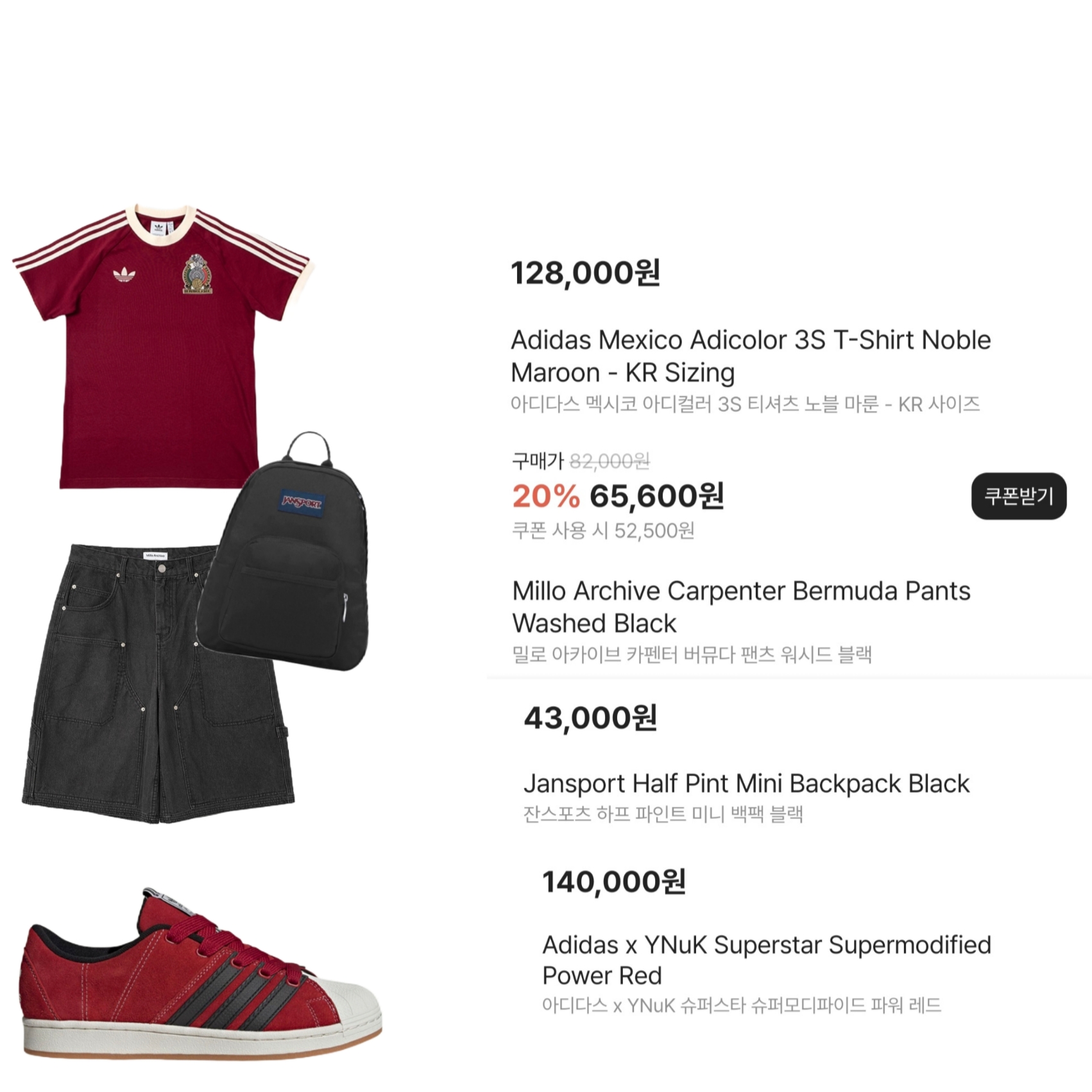This screenshot has width=1092, height=1092.
Task: Open Jansport Half Pint Mini Backpack title
Action: [x=746, y=783]
